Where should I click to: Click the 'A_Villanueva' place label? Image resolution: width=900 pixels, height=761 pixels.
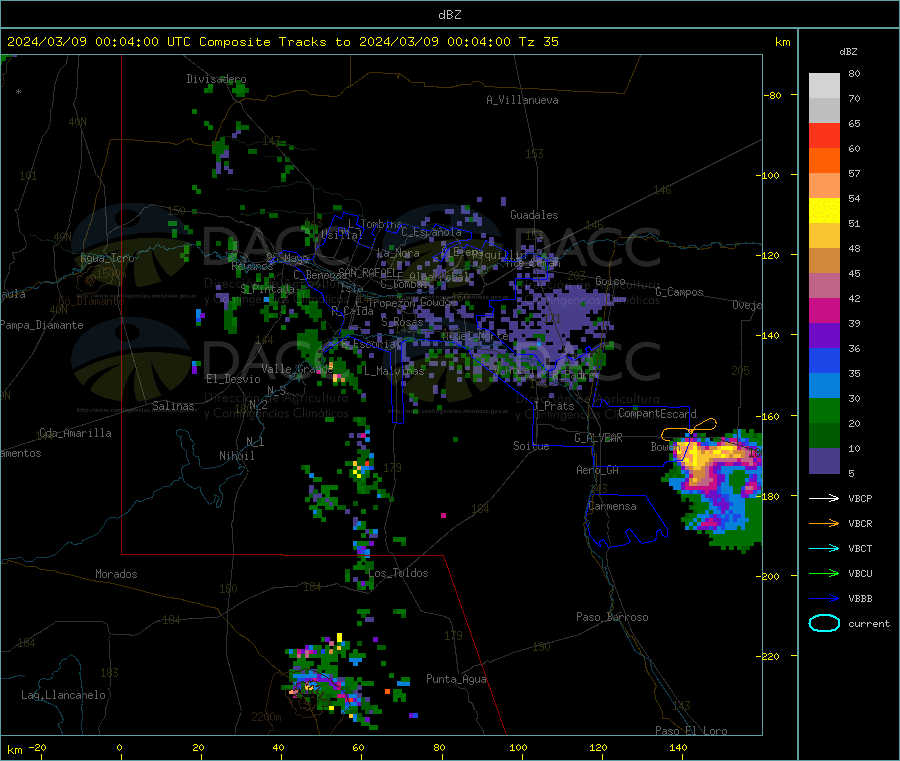click(522, 100)
